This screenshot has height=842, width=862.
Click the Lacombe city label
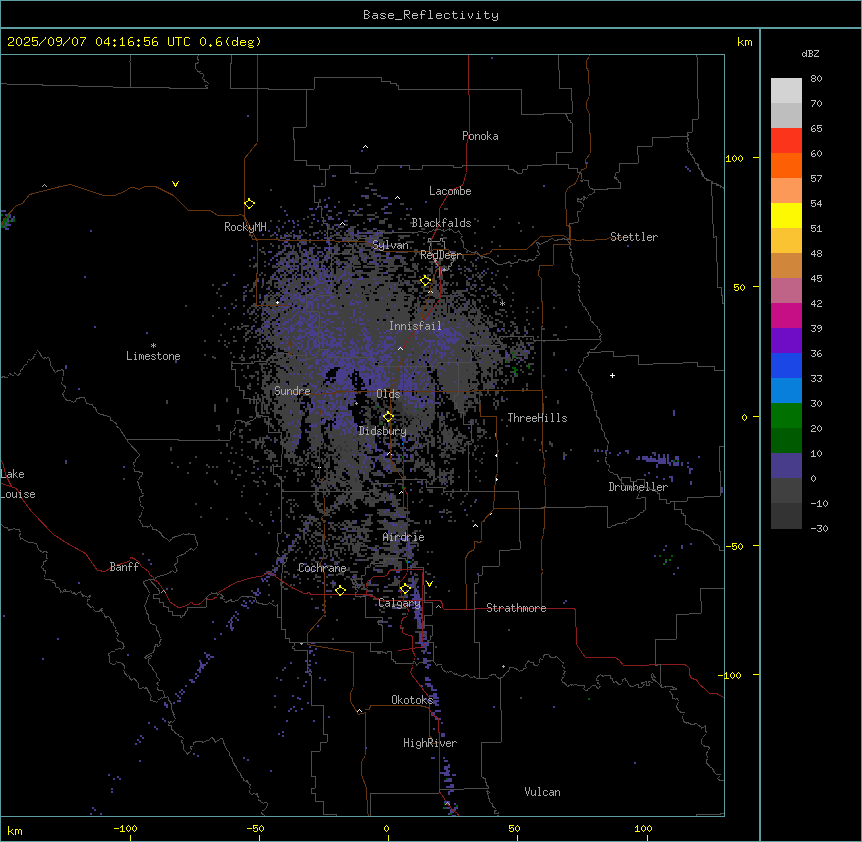[450, 191]
